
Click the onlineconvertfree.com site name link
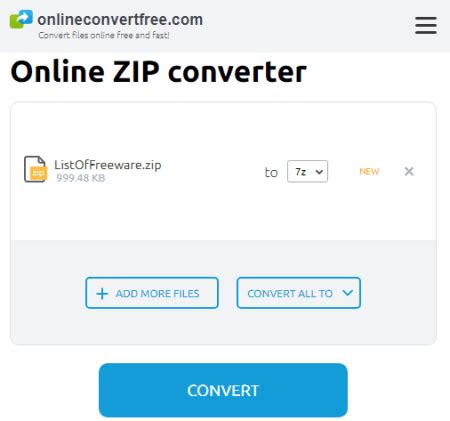120,19
